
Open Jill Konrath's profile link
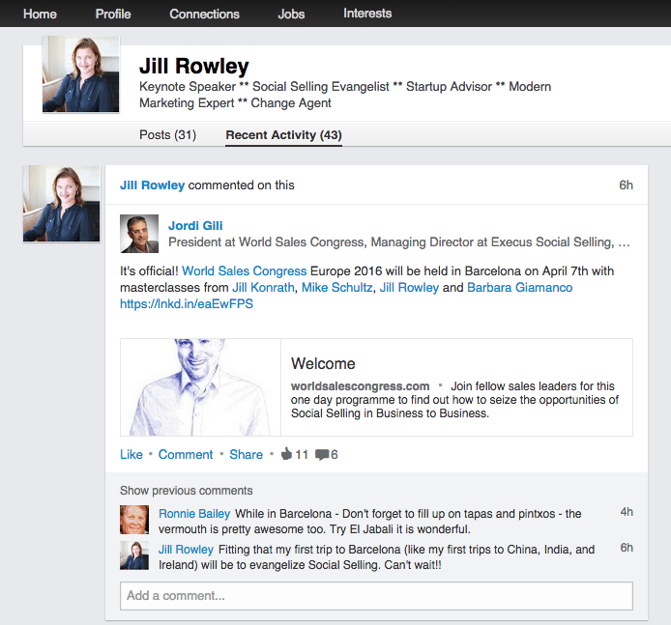[x=264, y=288]
